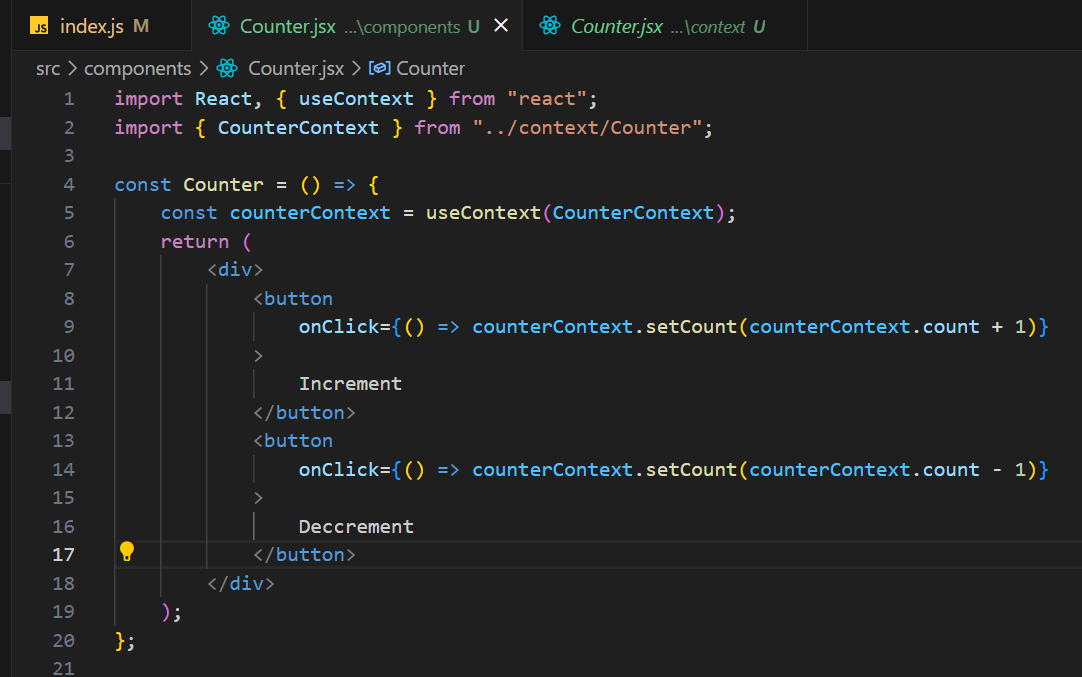This screenshot has width=1082, height=677.
Task: Click the React import name on line 1
Action: click(x=223, y=99)
